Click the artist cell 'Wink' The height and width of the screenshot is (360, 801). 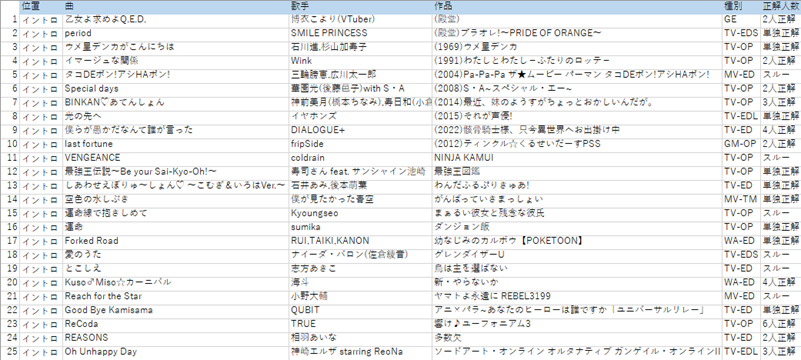(361, 61)
